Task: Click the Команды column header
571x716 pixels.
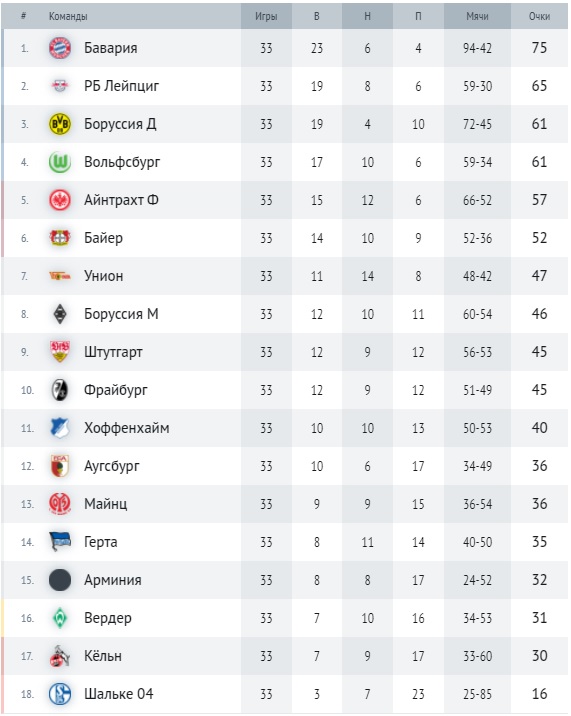Action: point(68,16)
